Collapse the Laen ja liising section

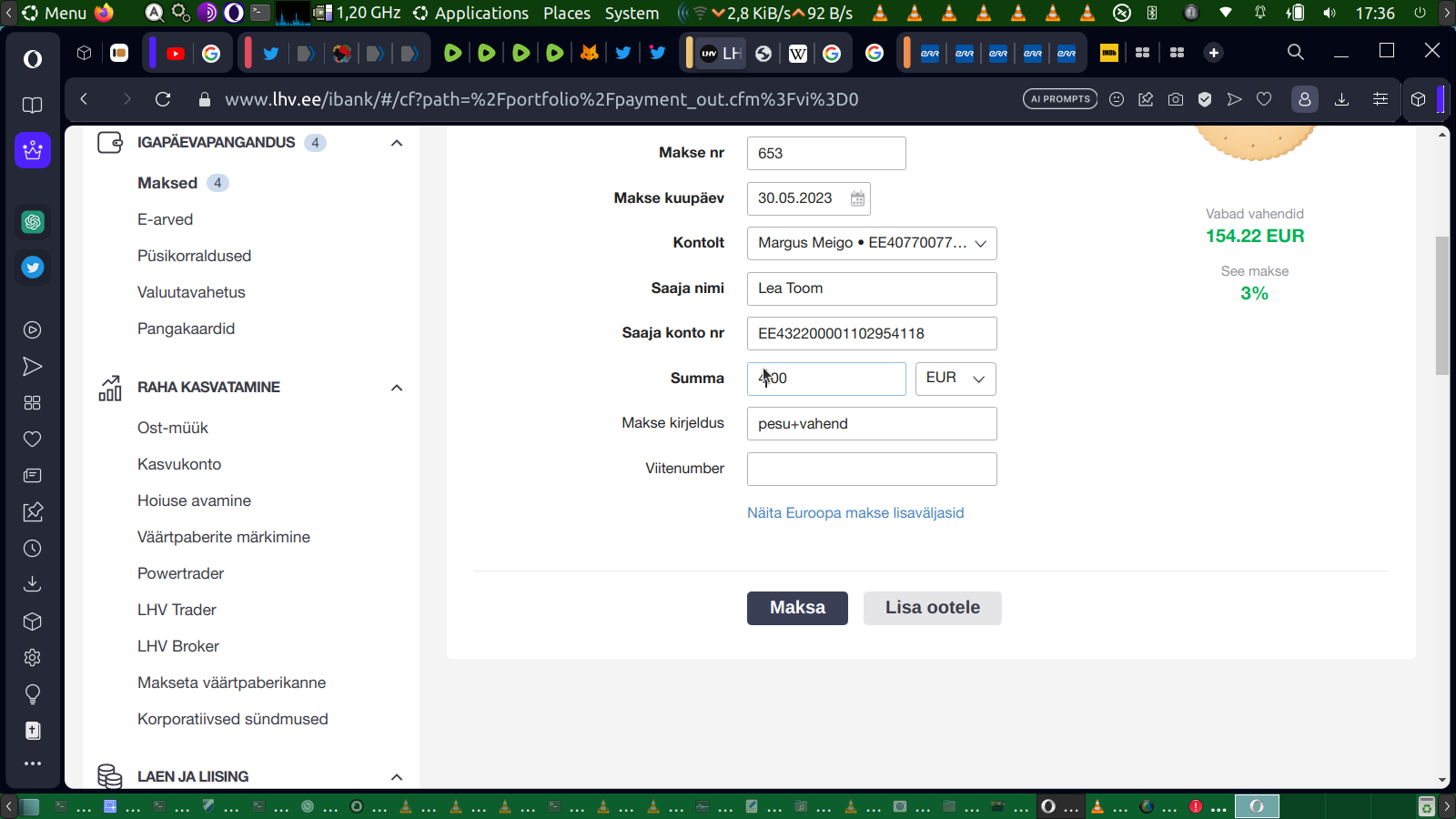pyautogui.click(x=397, y=777)
